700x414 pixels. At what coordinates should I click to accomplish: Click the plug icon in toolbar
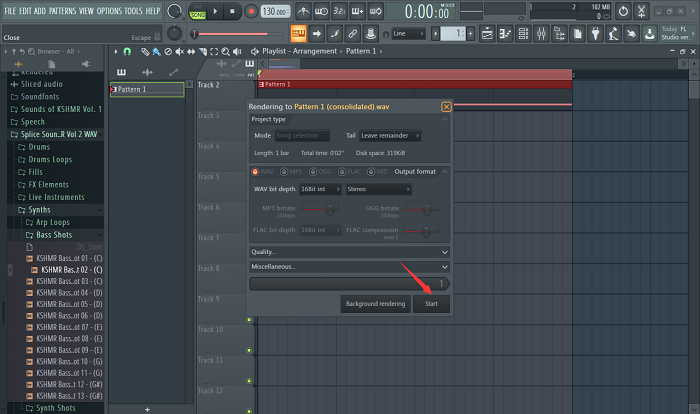[594, 34]
